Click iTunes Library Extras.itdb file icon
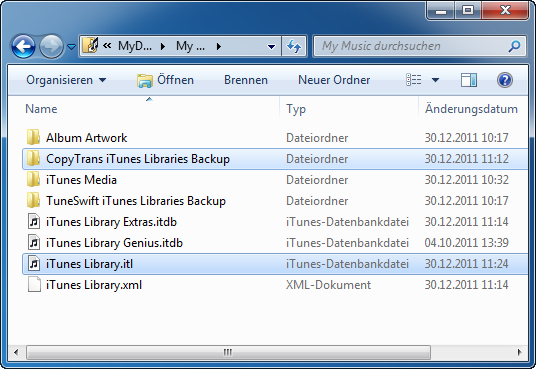The image size is (536, 369). [x=34, y=222]
